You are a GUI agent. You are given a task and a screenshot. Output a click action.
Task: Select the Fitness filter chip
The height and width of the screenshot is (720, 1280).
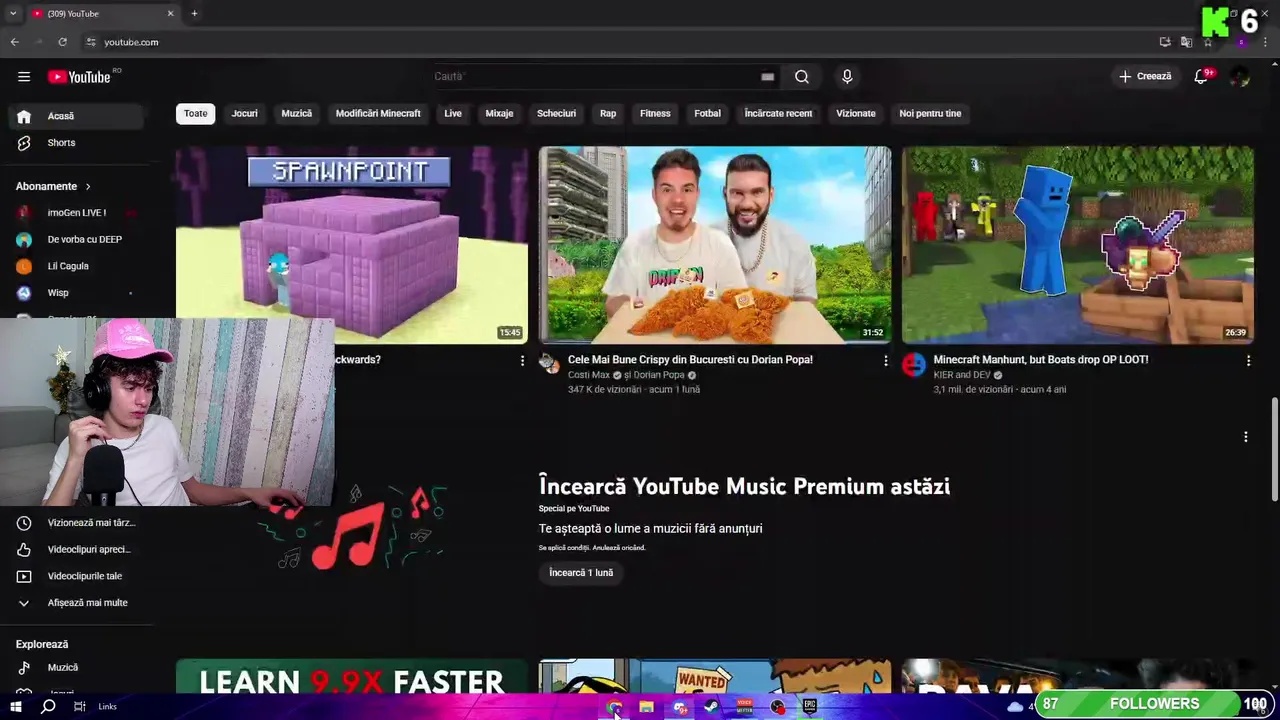655,114
